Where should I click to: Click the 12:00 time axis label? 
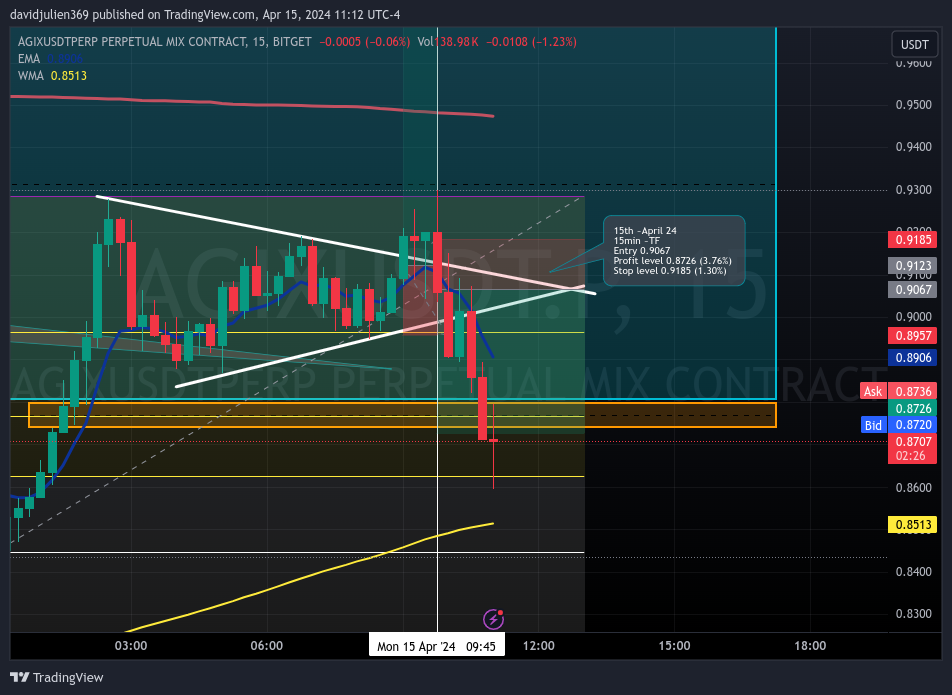tap(539, 646)
